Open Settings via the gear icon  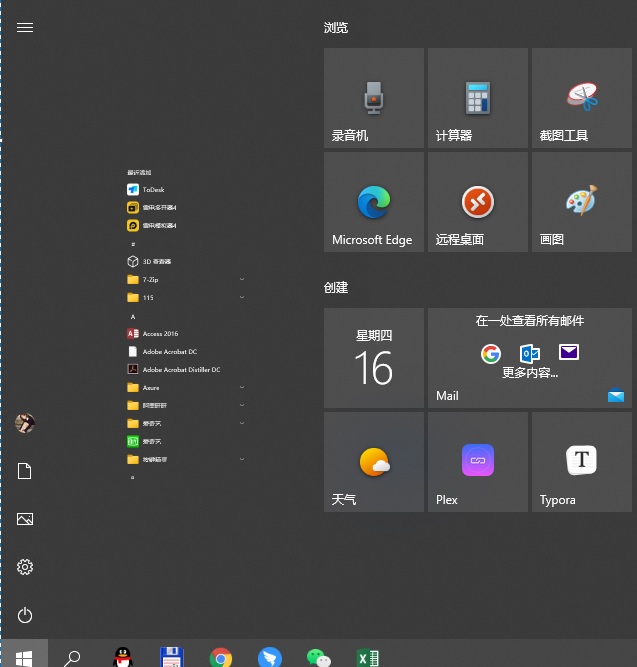coord(25,567)
